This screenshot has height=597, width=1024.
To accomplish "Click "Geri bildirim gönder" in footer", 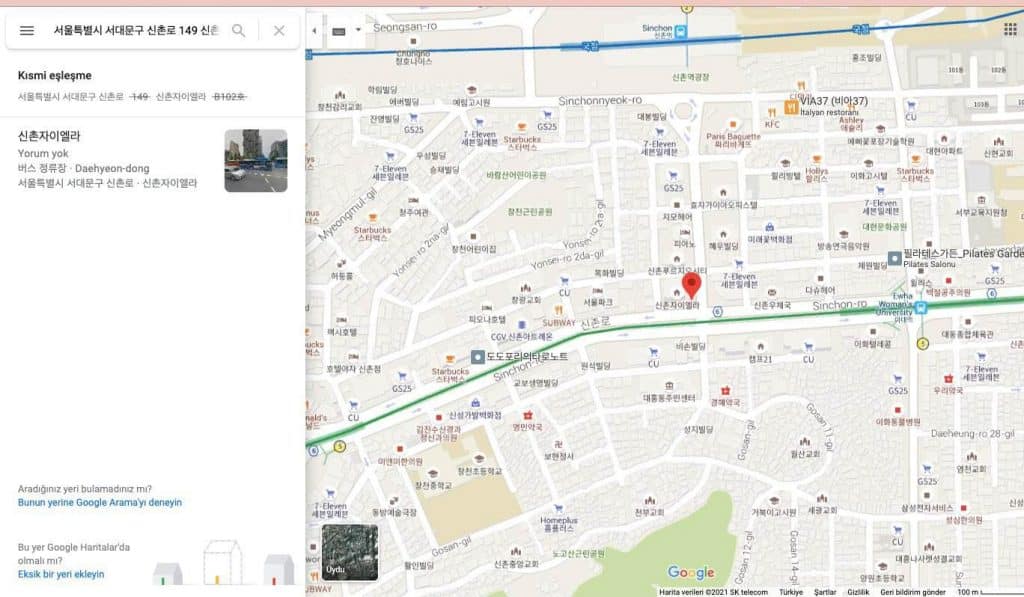I will coord(913,592).
